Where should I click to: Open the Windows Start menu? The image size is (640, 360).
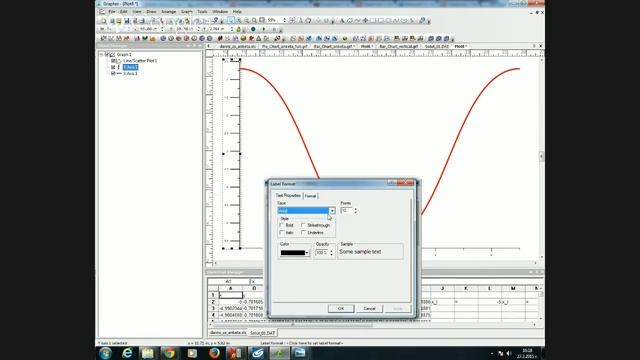[x=106, y=353]
